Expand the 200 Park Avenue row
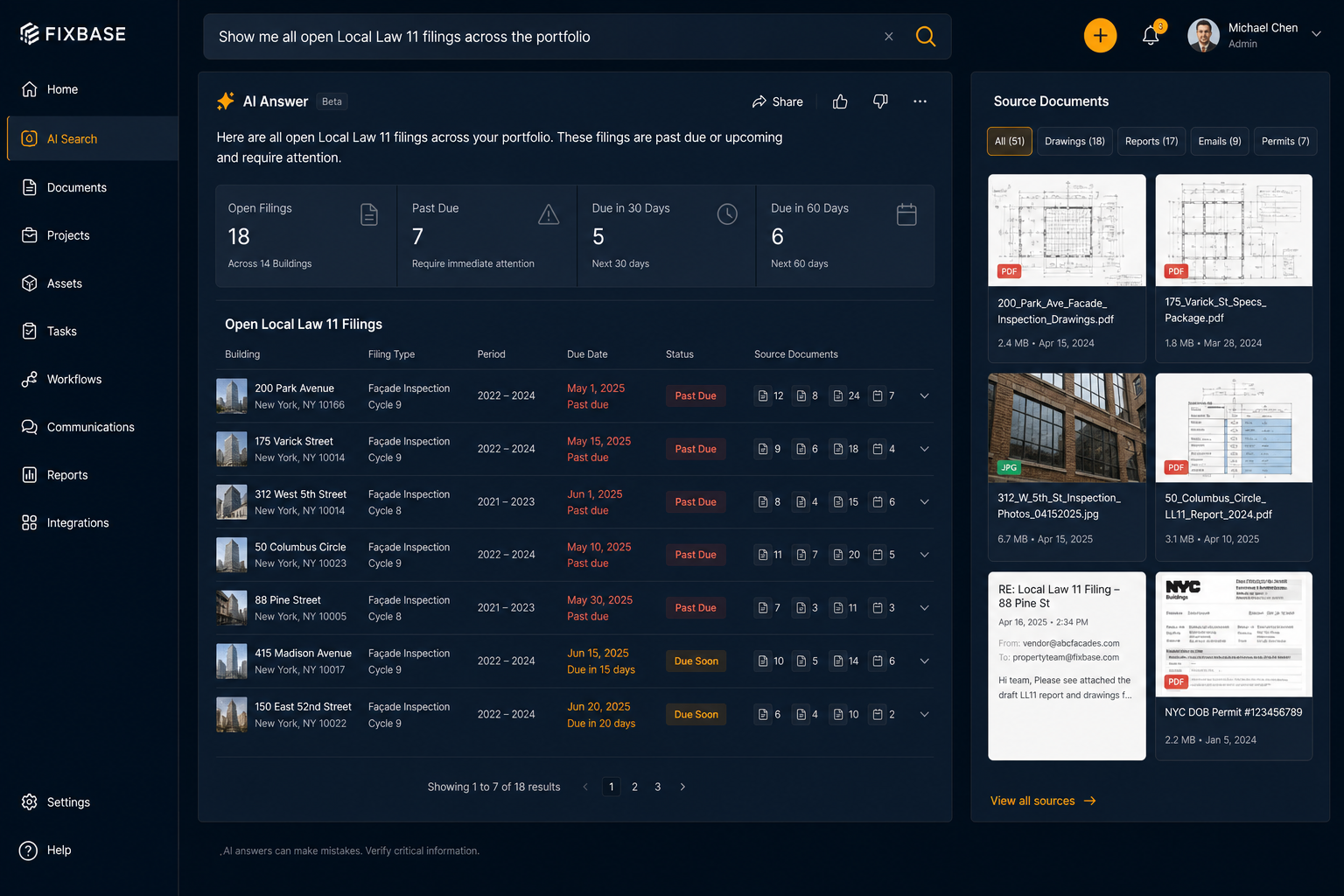The height and width of the screenshot is (896, 1344). [x=924, y=396]
